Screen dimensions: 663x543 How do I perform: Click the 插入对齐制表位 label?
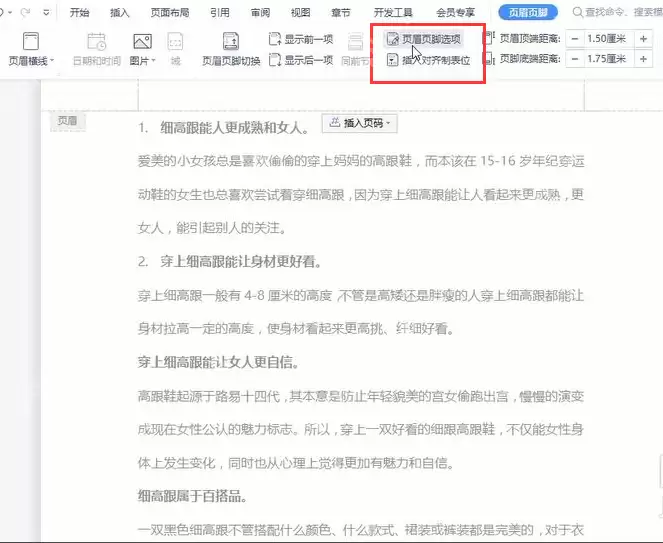(436, 60)
